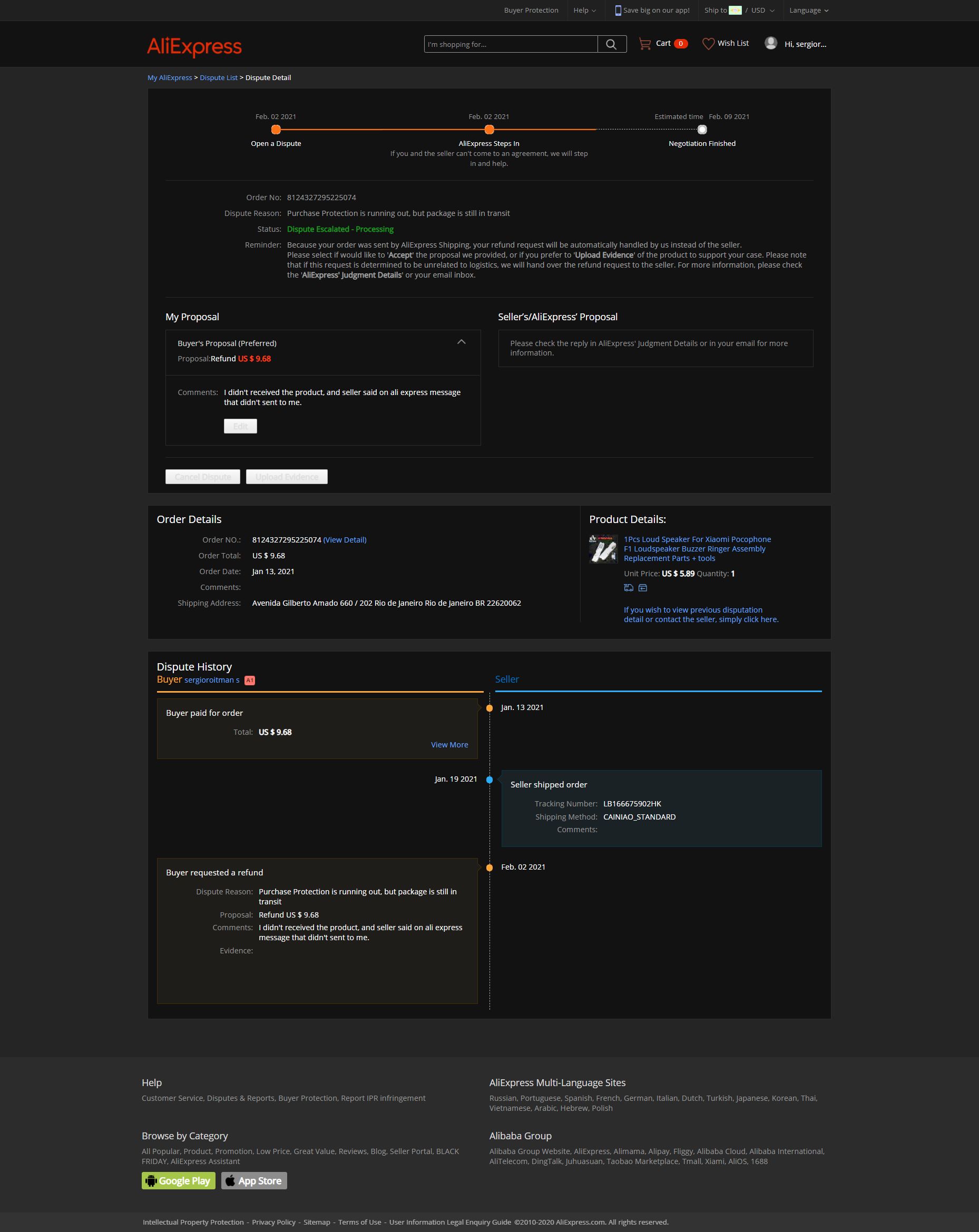Screen dimensions: 979x1232
Task: Click the Feb. 02 2021 history dot
Action: 490,868
